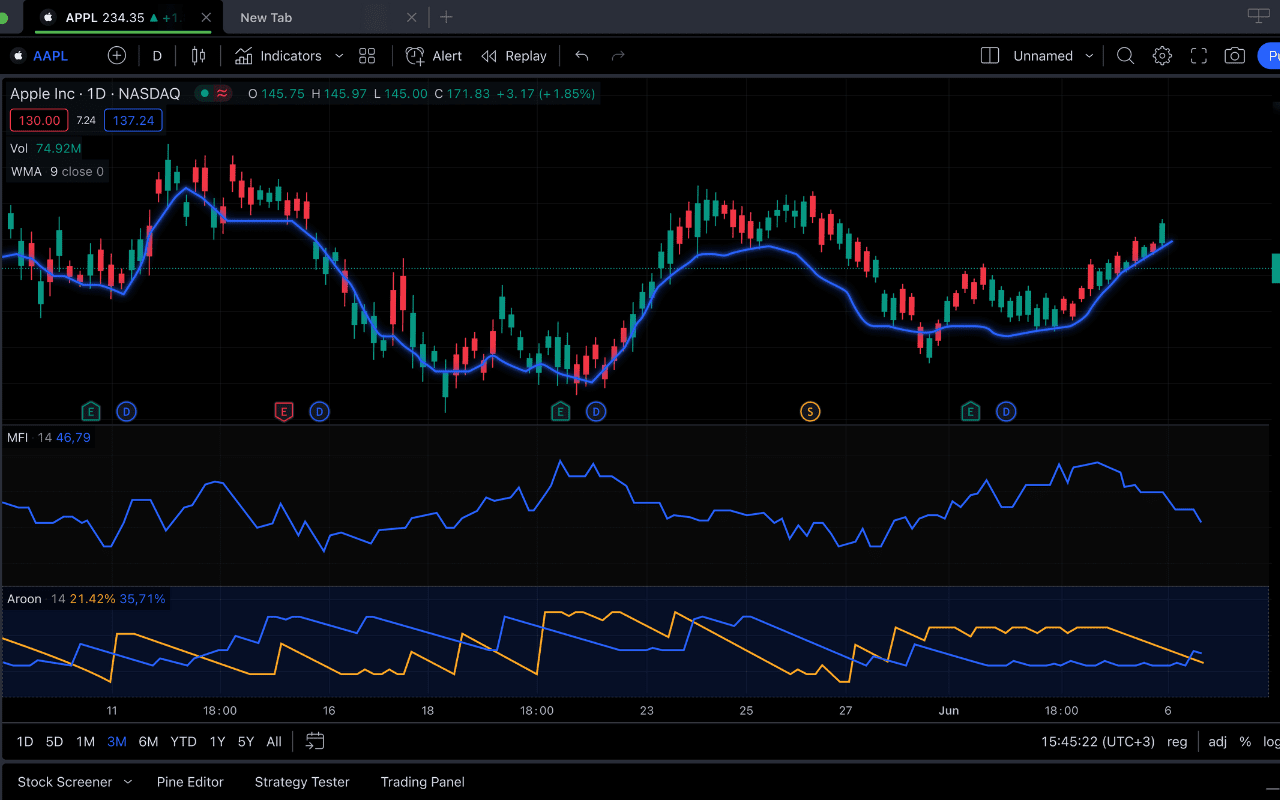The width and height of the screenshot is (1280, 800).
Task: Open the Unnamed layout menu
Action: tap(1053, 56)
